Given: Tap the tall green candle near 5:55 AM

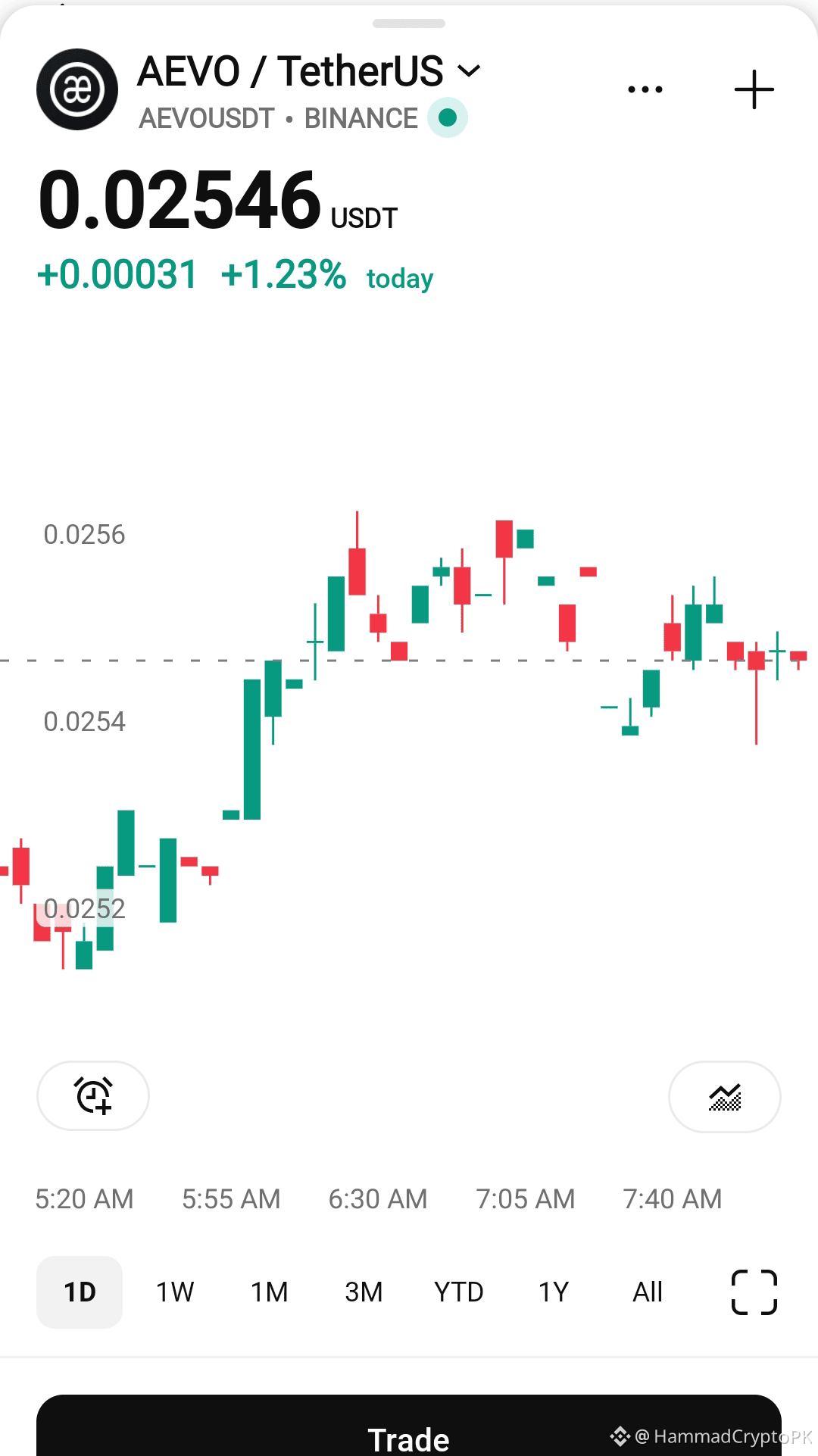Looking at the screenshot, I should [252, 749].
